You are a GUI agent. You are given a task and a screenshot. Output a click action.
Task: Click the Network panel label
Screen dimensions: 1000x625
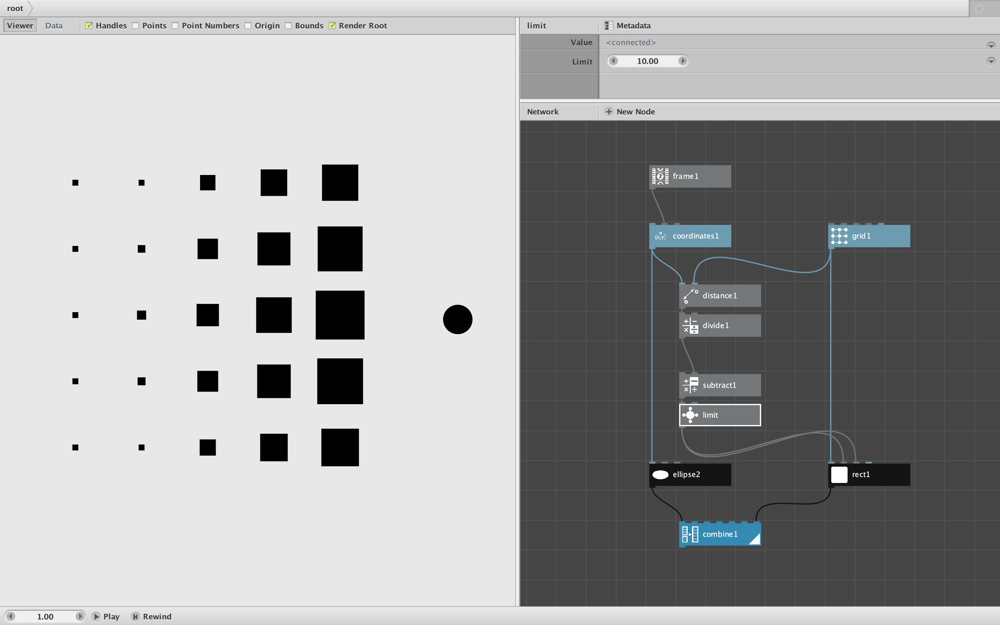[543, 112]
